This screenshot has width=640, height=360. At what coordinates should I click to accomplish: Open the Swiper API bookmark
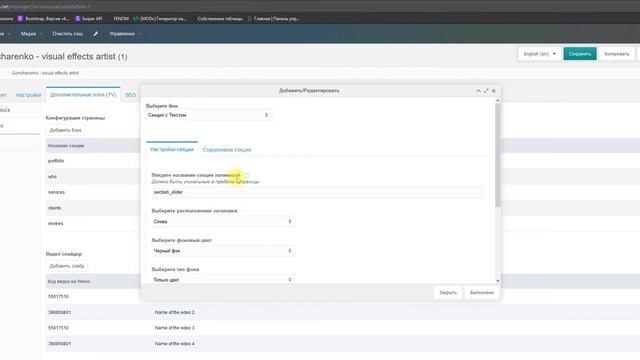click(x=89, y=18)
